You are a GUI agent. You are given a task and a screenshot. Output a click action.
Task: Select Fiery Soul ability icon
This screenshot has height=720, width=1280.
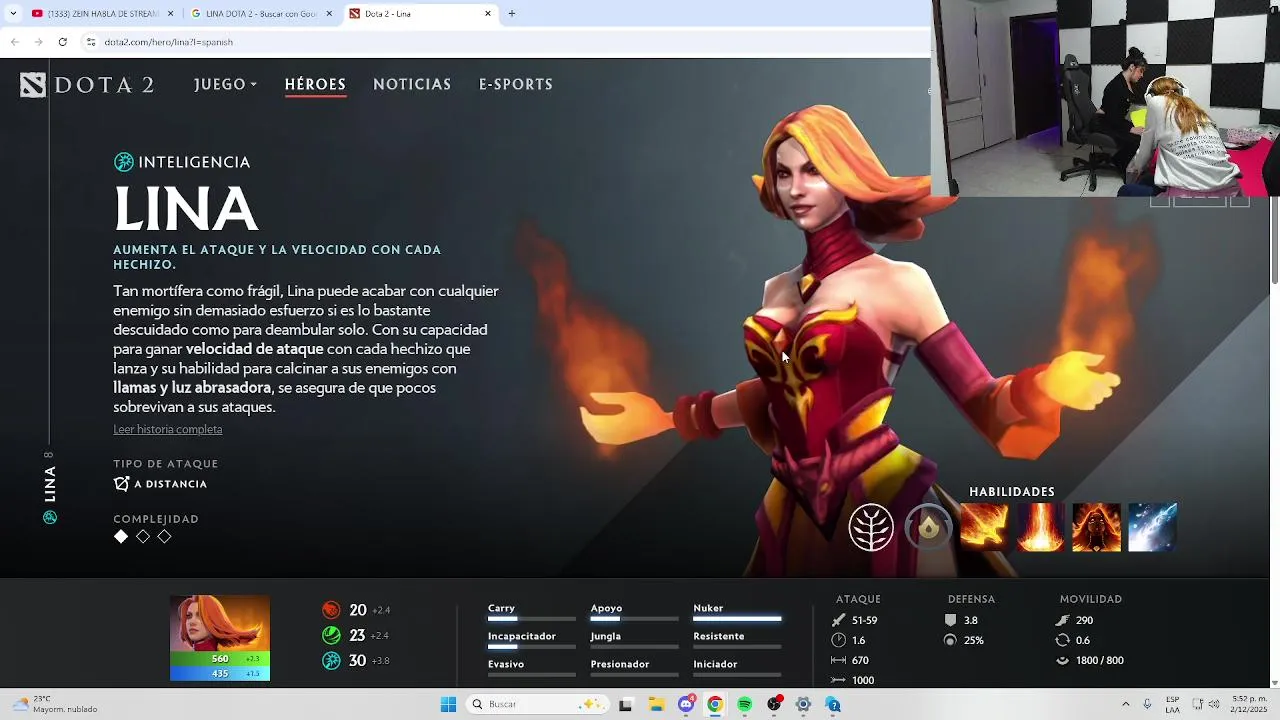(x=1096, y=527)
